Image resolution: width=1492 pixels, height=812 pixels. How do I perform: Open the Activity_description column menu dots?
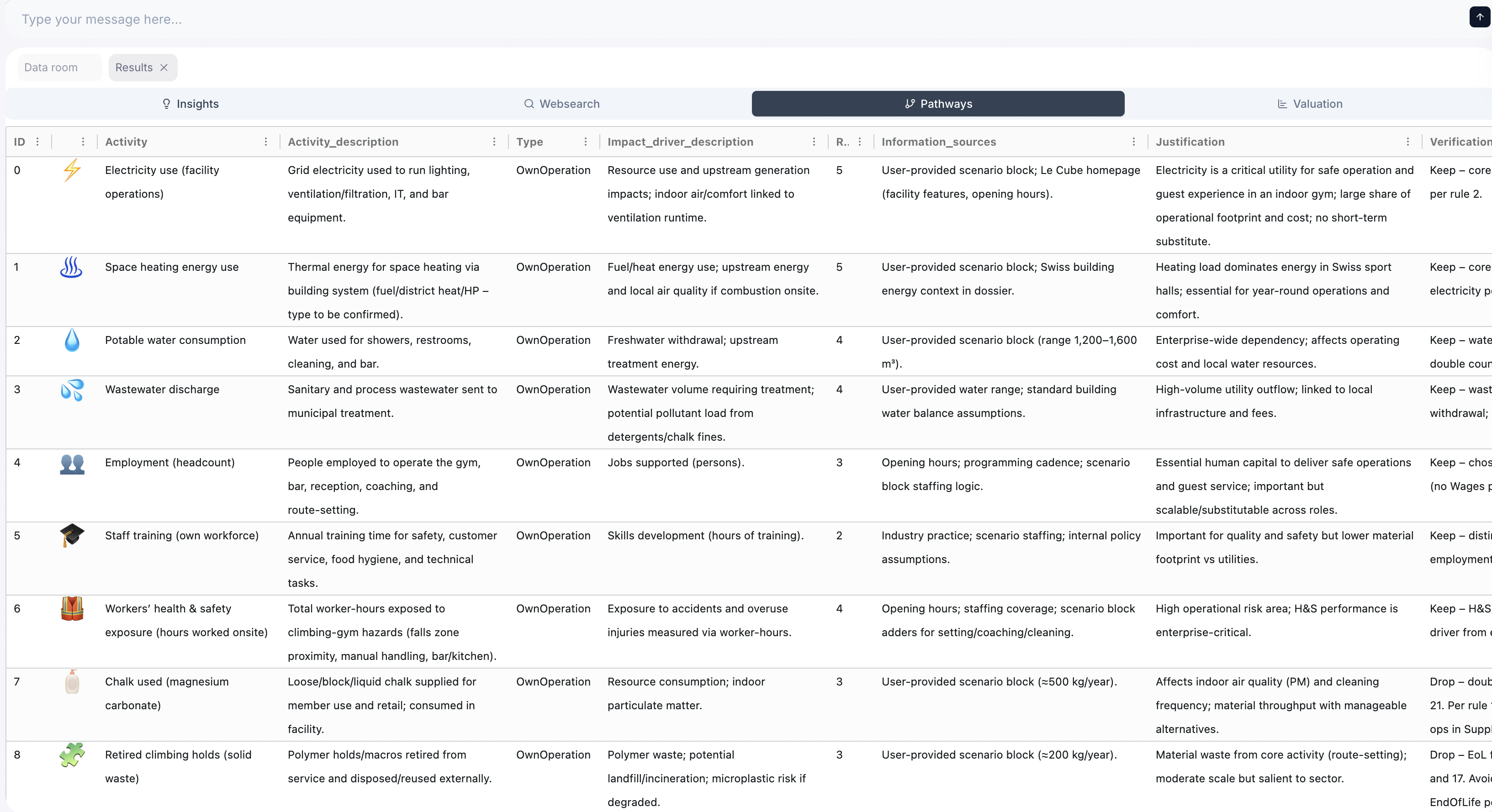coord(494,142)
